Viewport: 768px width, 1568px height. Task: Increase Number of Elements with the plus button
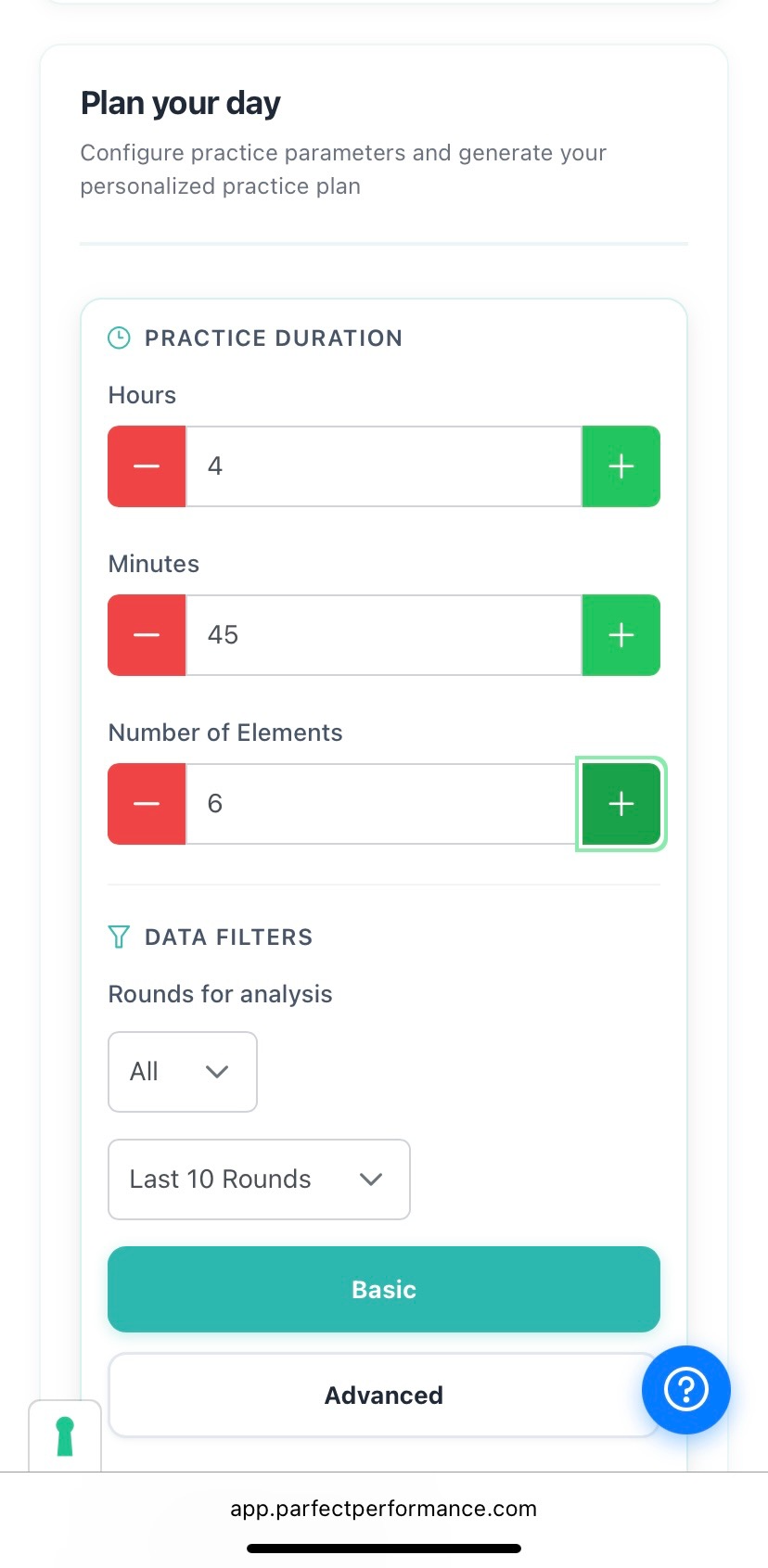[x=621, y=804]
